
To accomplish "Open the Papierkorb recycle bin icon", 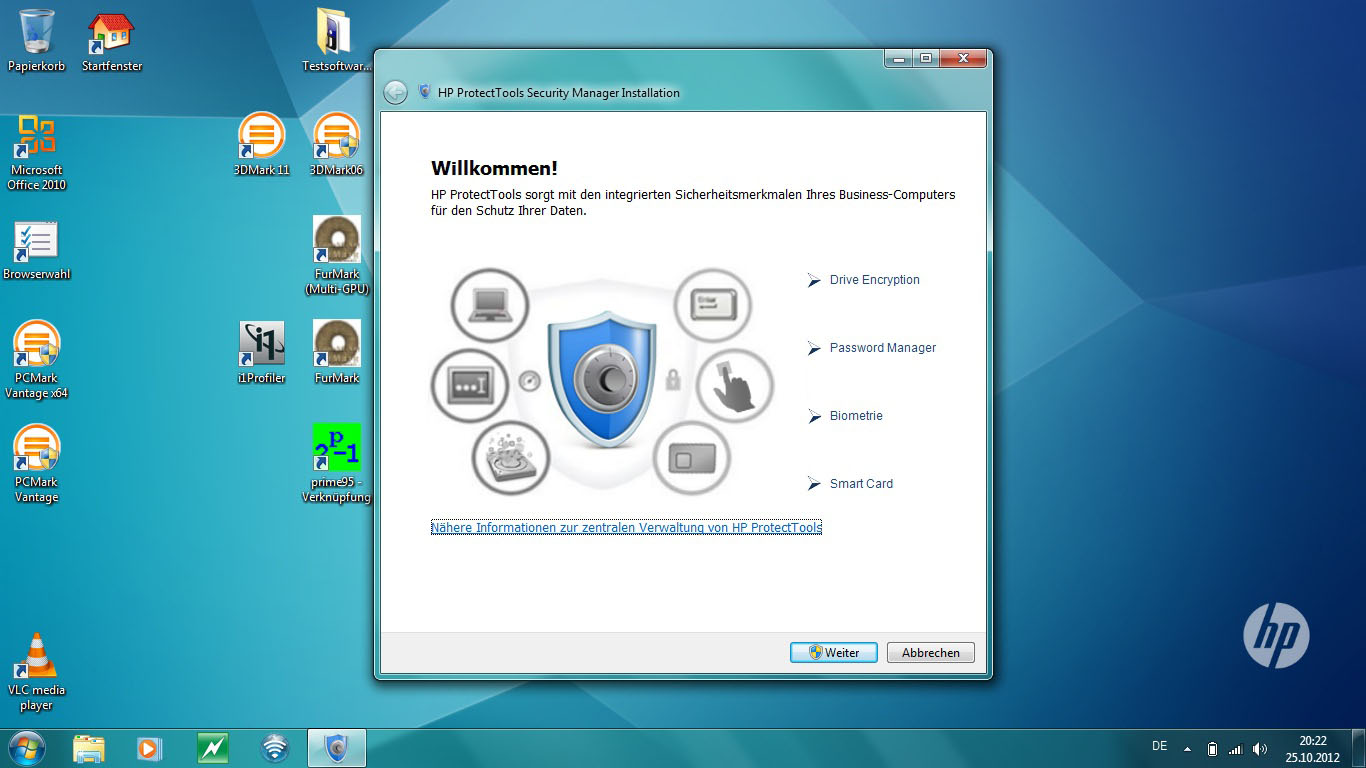I will coord(37,40).
